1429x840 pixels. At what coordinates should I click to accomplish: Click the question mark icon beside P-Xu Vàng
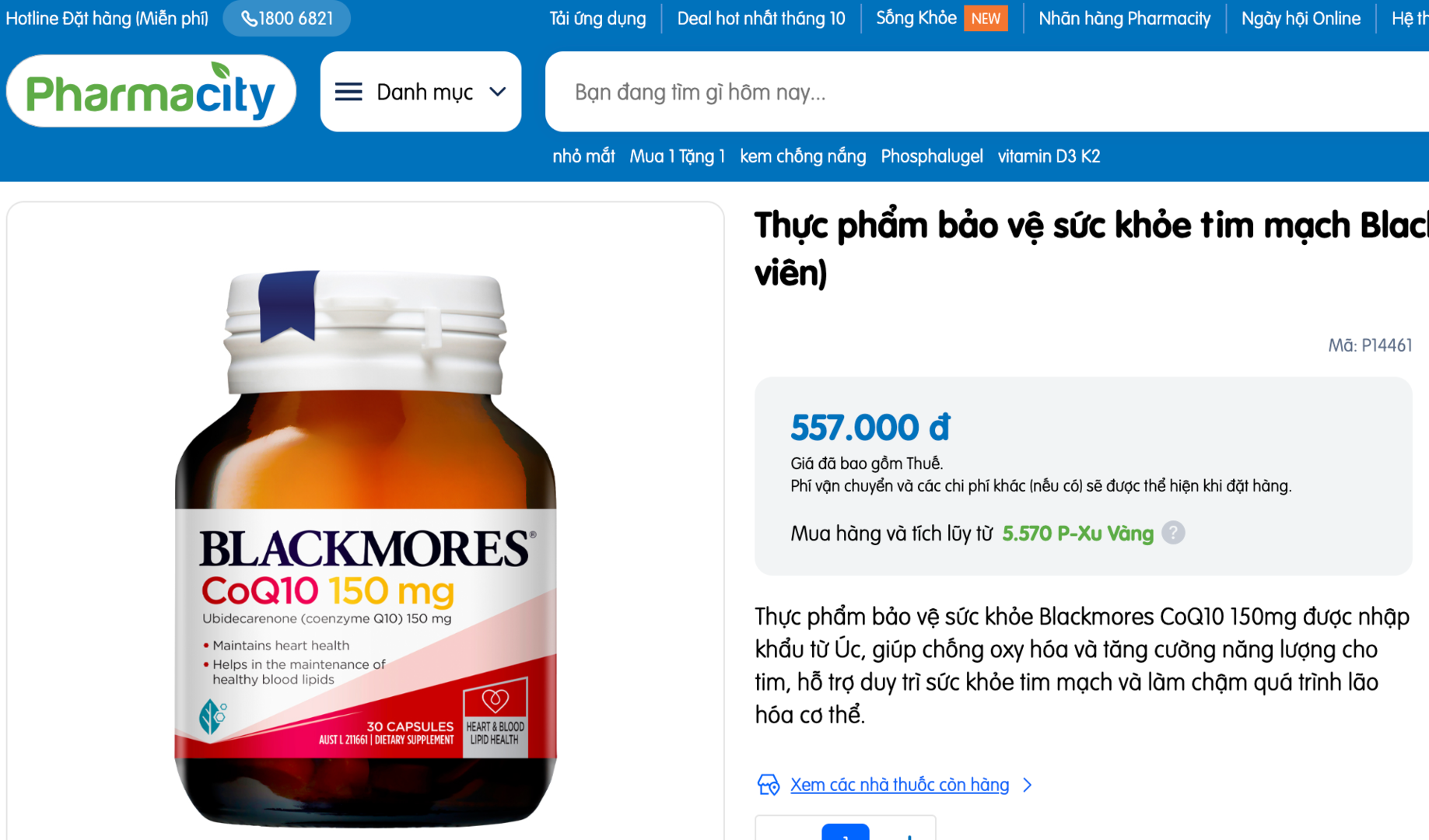pyautogui.click(x=1173, y=533)
